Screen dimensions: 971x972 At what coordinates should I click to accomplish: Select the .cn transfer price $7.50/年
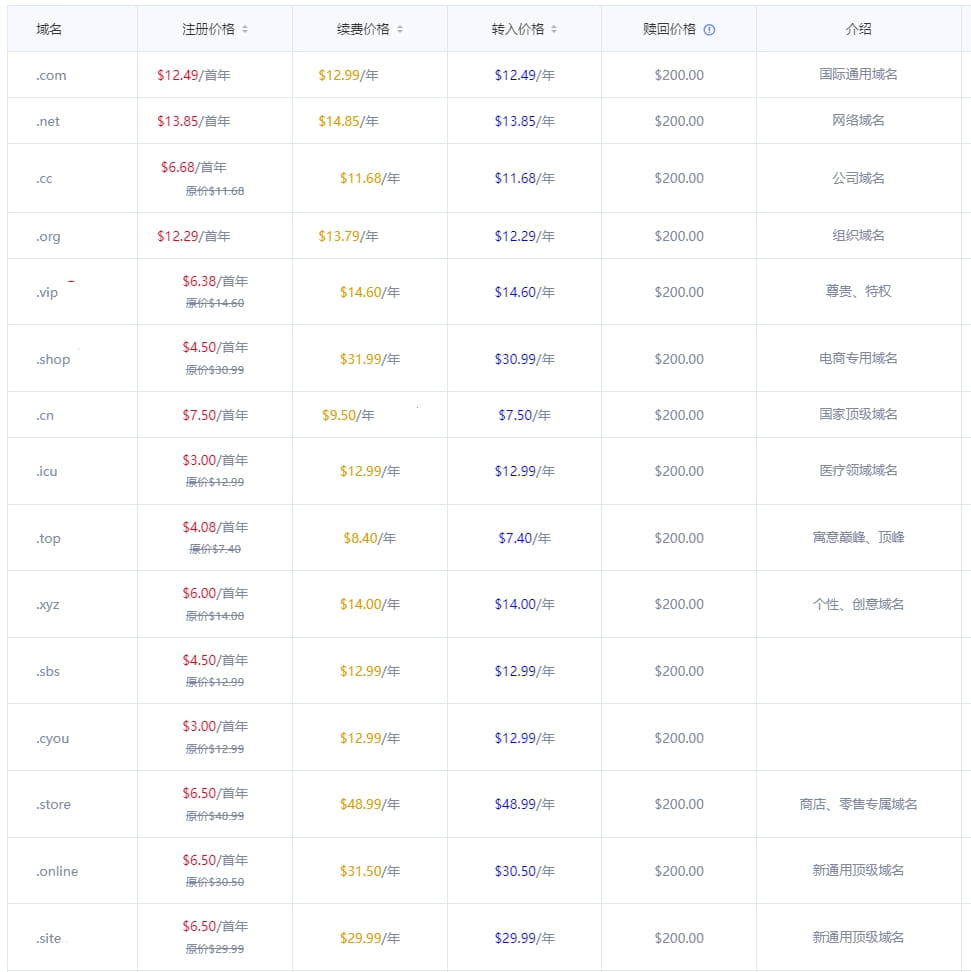tap(523, 413)
